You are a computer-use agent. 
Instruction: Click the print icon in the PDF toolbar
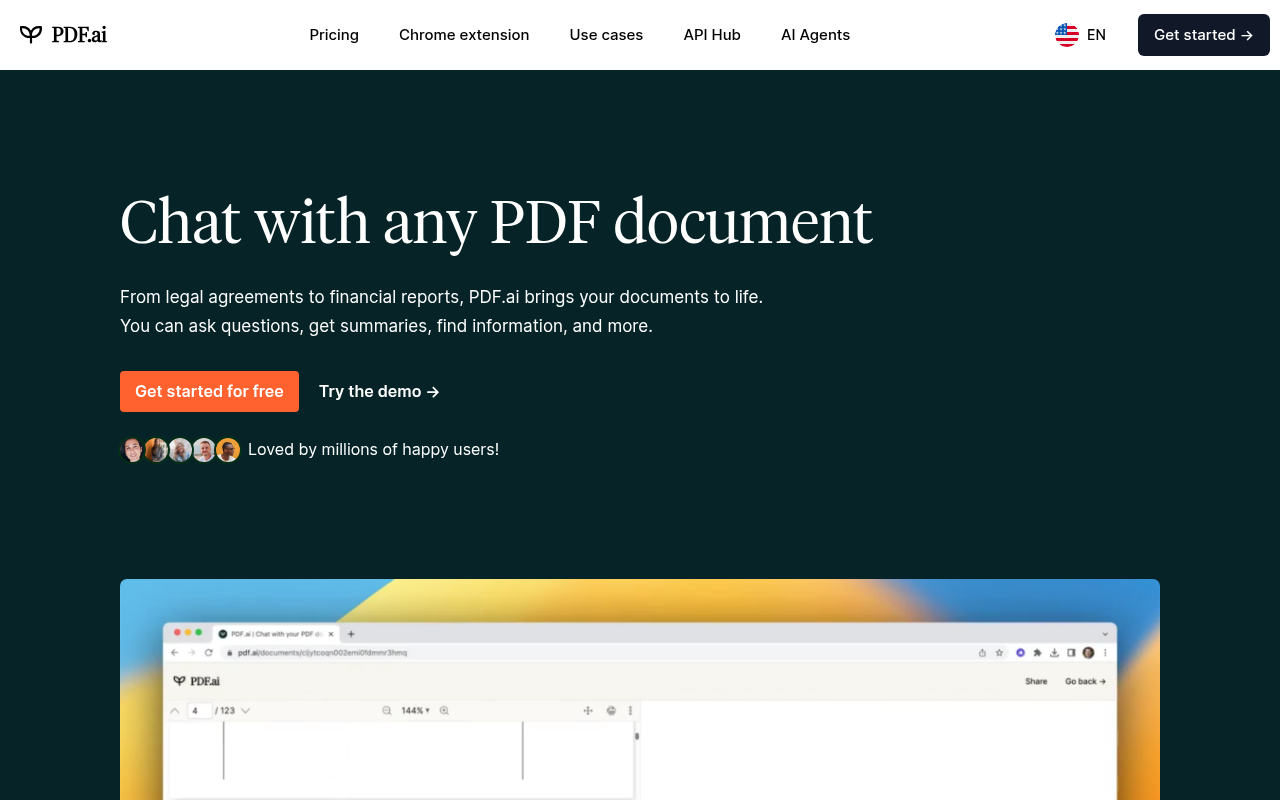click(x=610, y=710)
